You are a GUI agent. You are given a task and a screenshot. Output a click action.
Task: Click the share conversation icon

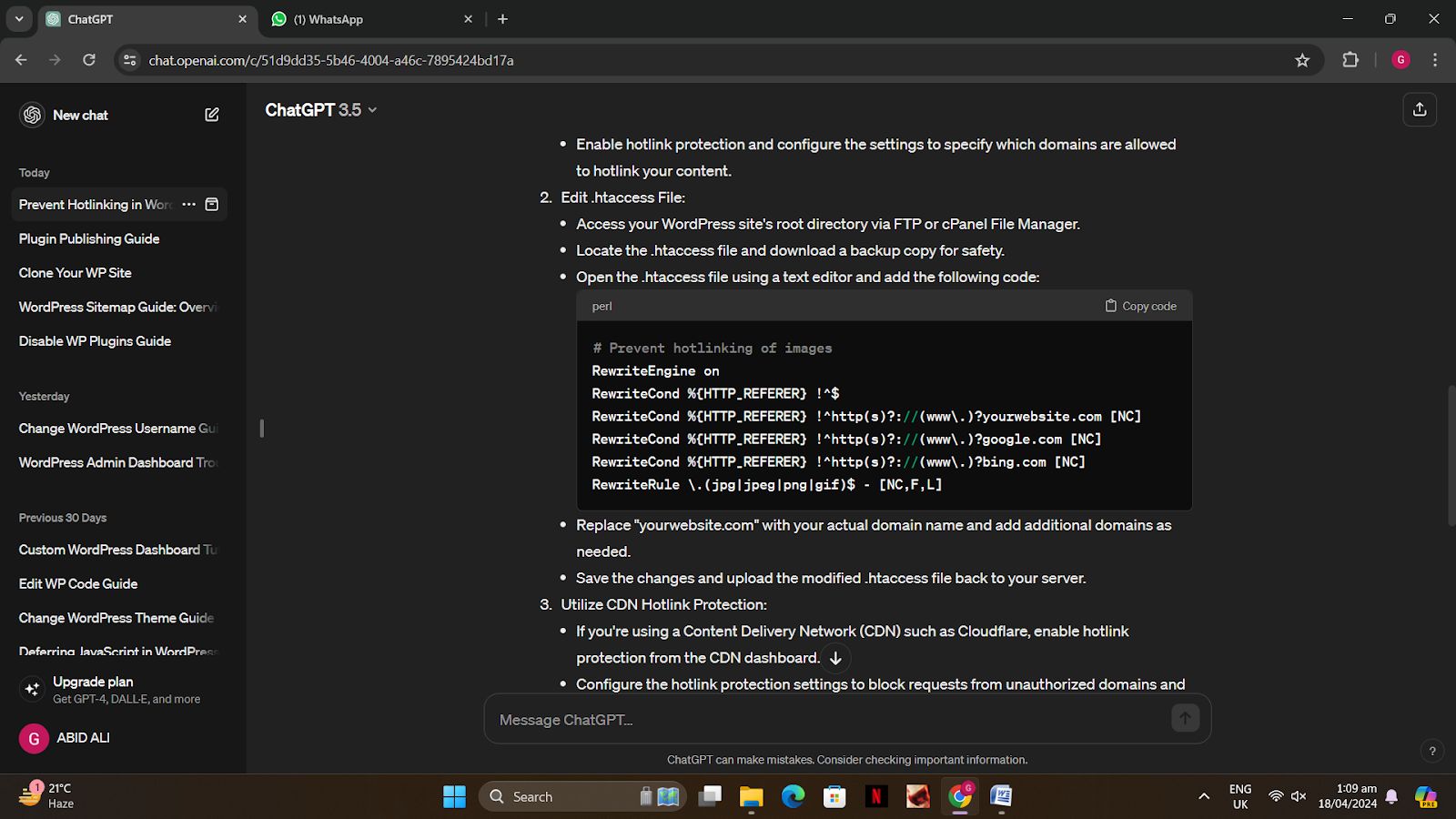point(1419,110)
